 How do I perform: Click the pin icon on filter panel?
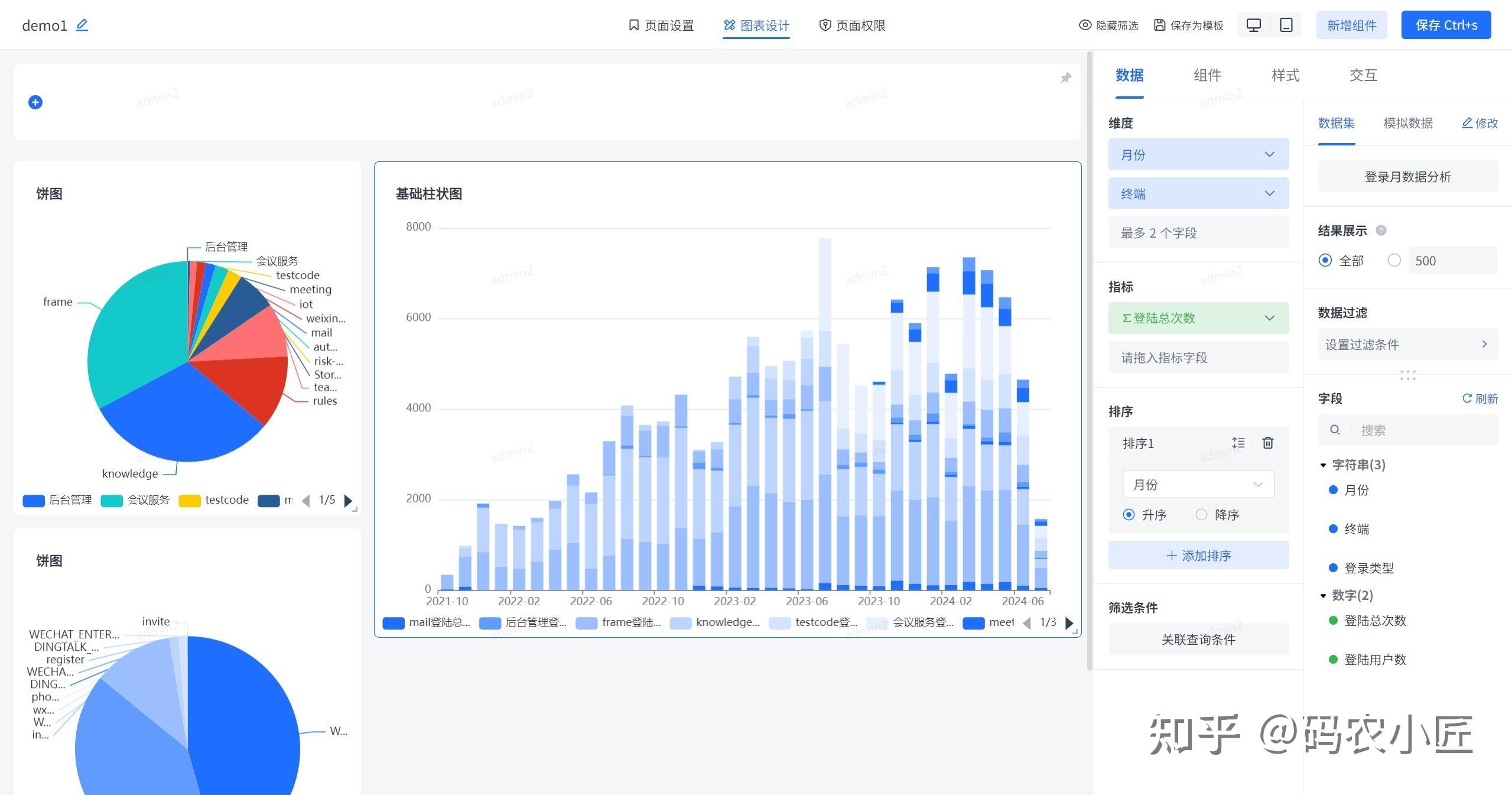[1065, 78]
